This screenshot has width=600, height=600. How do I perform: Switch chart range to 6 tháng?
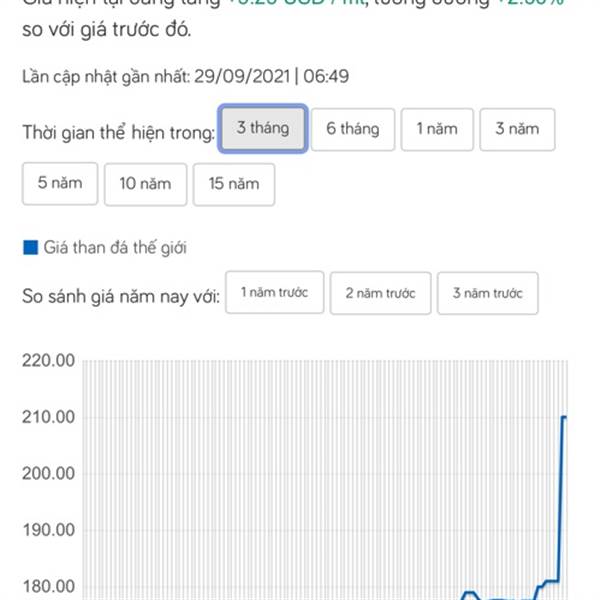point(353,129)
